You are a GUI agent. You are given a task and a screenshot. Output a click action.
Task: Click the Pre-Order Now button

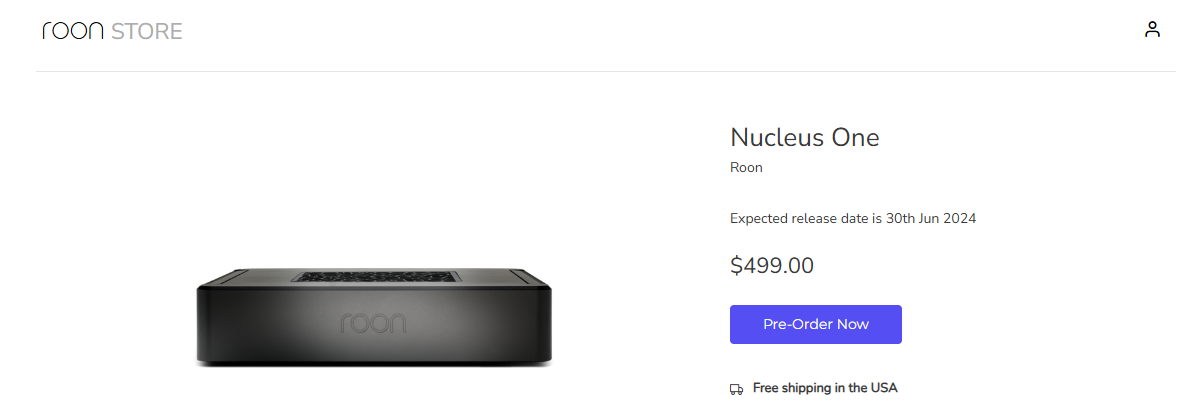(816, 324)
